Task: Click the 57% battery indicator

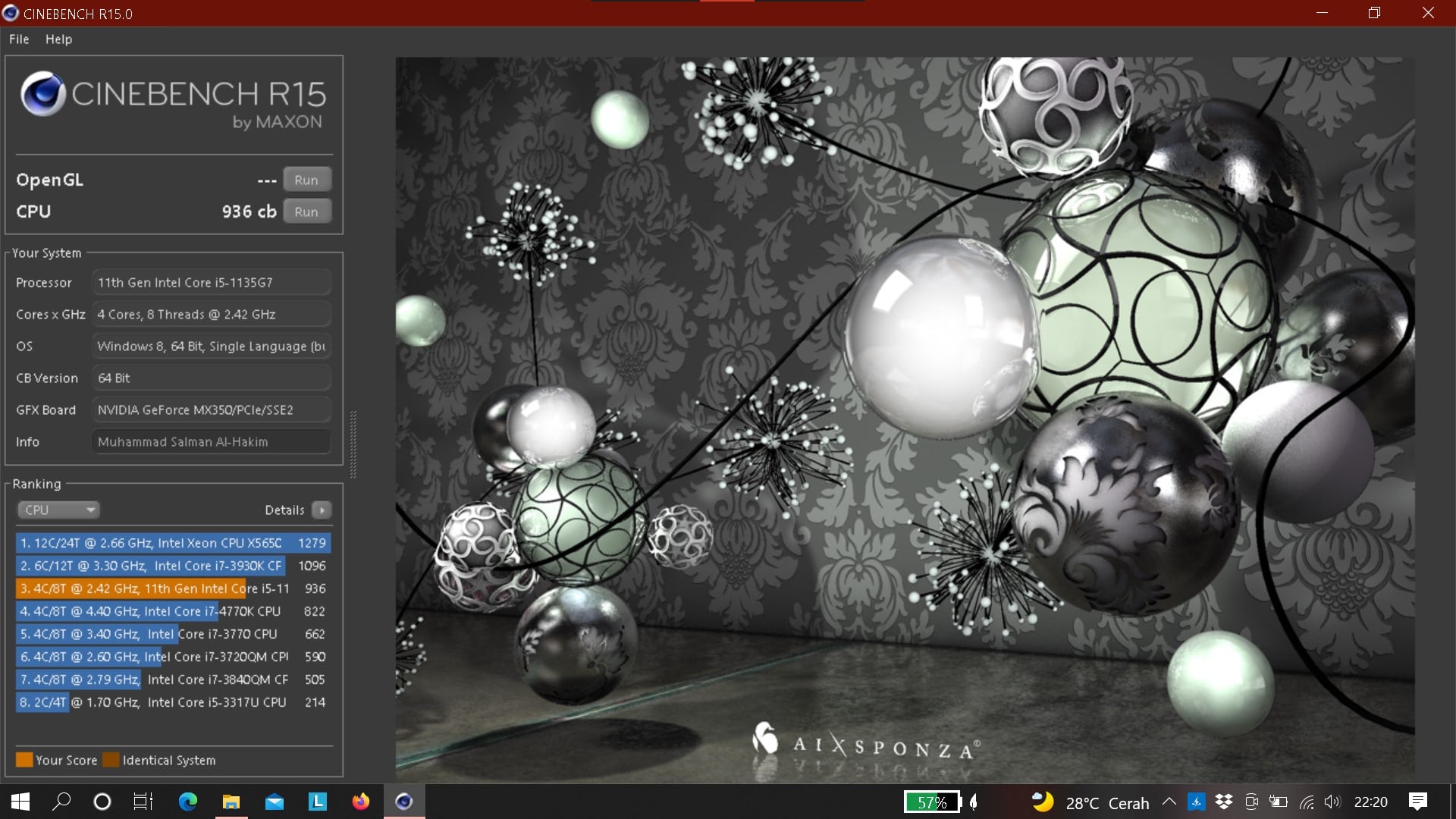Action: click(932, 802)
